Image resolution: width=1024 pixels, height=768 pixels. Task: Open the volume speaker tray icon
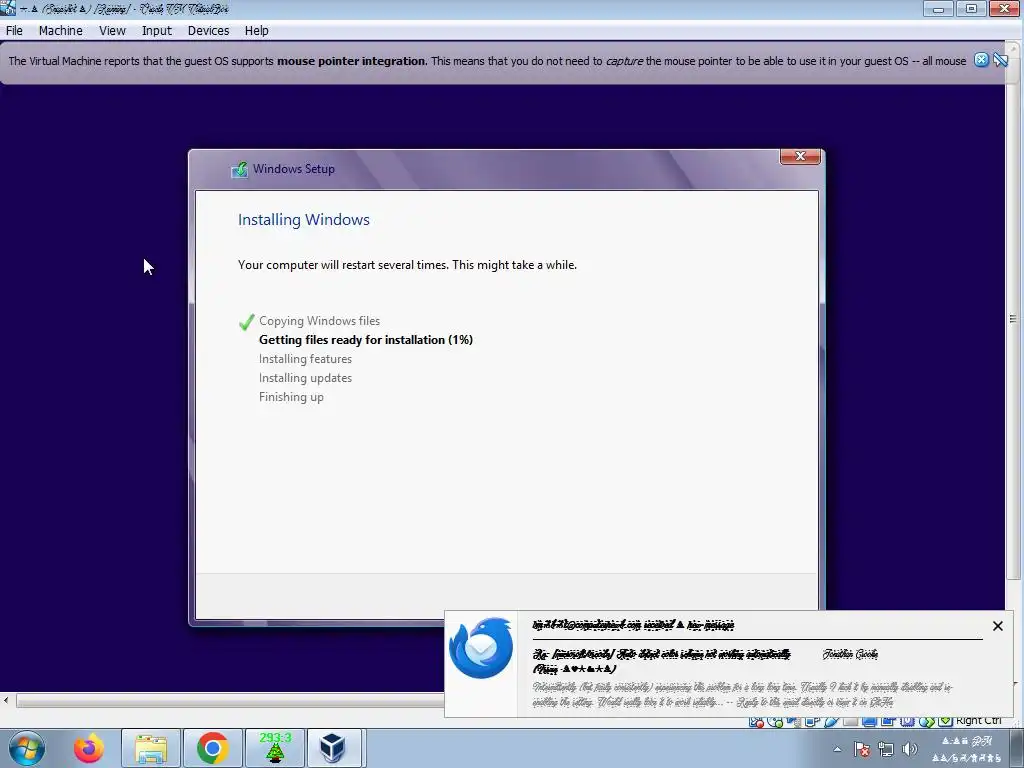[x=909, y=749]
